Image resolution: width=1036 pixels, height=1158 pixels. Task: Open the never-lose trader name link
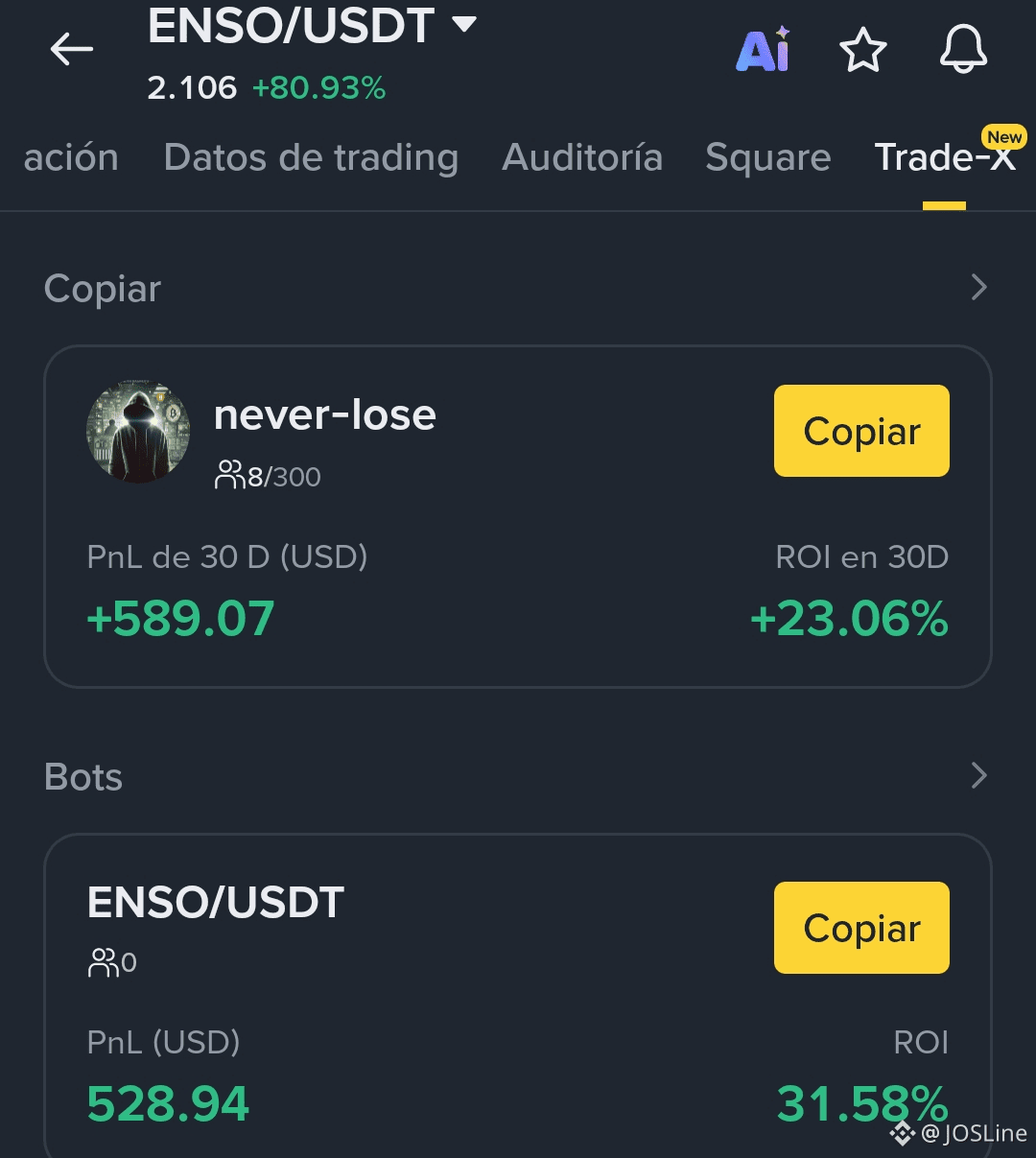tap(324, 414)
